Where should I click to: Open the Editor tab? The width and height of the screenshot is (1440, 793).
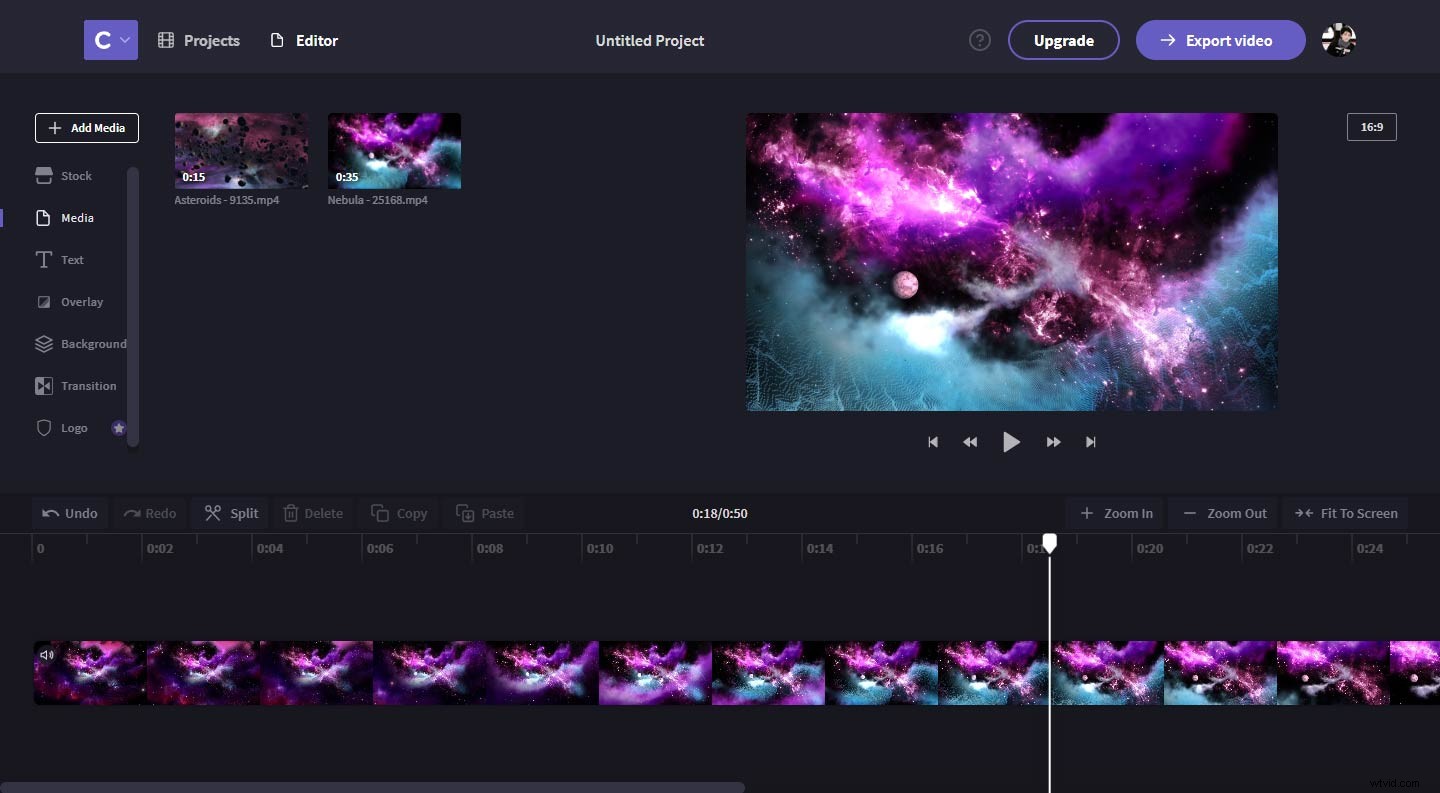304,40
